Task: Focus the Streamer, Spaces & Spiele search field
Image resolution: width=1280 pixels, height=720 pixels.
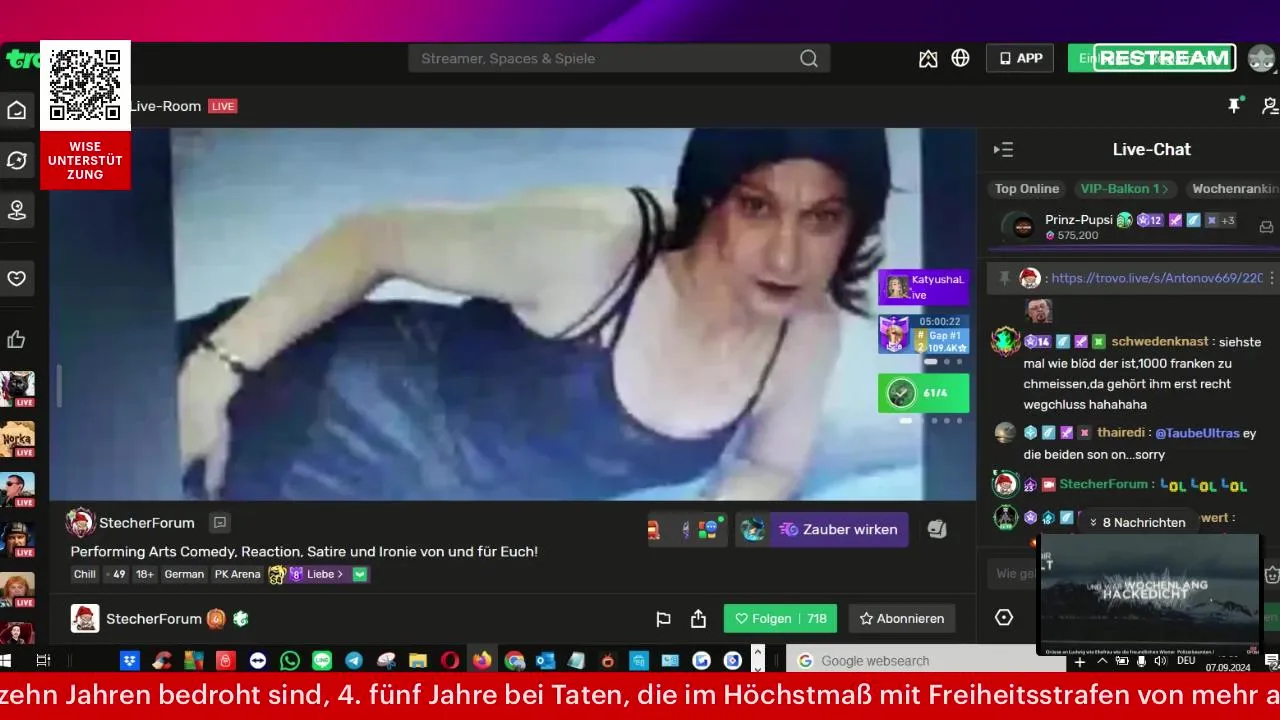Action: click(619, 58)
